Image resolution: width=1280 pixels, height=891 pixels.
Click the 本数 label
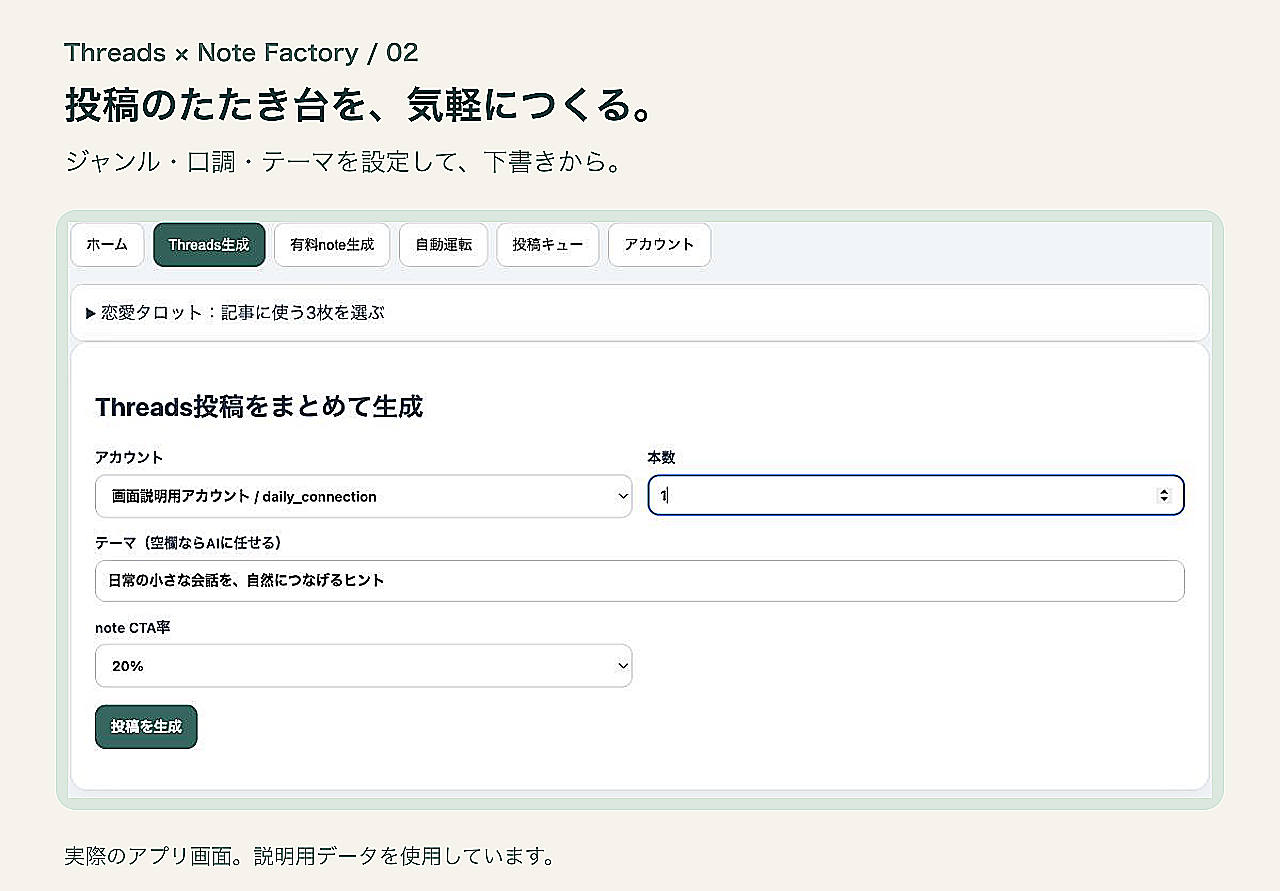tap(662, 457)
